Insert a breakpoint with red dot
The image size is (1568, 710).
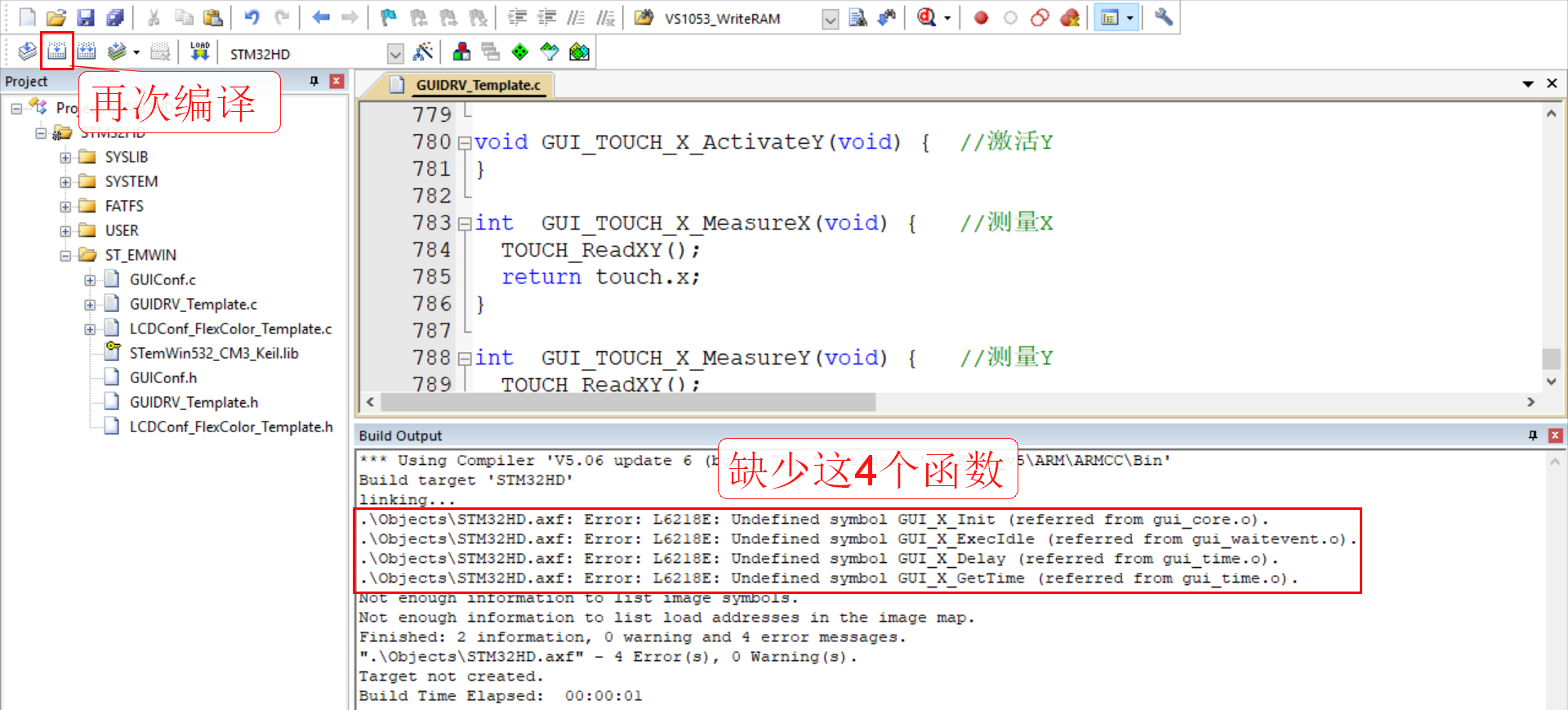(x=982, y=17)
